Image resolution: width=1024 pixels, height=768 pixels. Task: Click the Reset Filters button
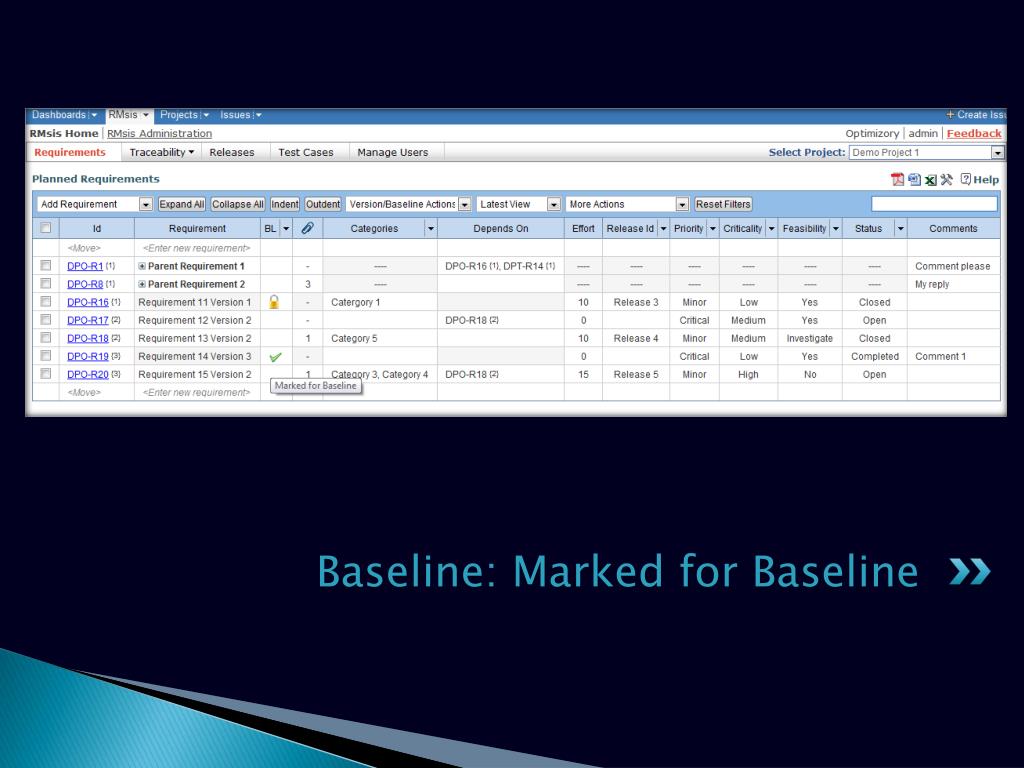[x=723, y=204]
